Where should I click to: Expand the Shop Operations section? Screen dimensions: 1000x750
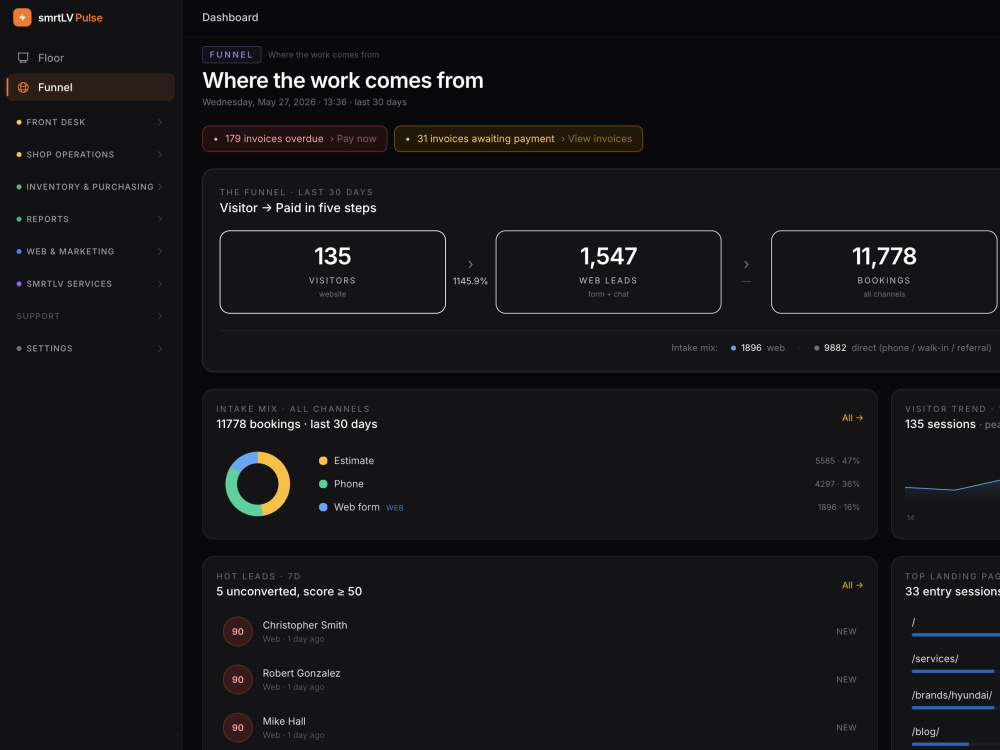[90, 154]
